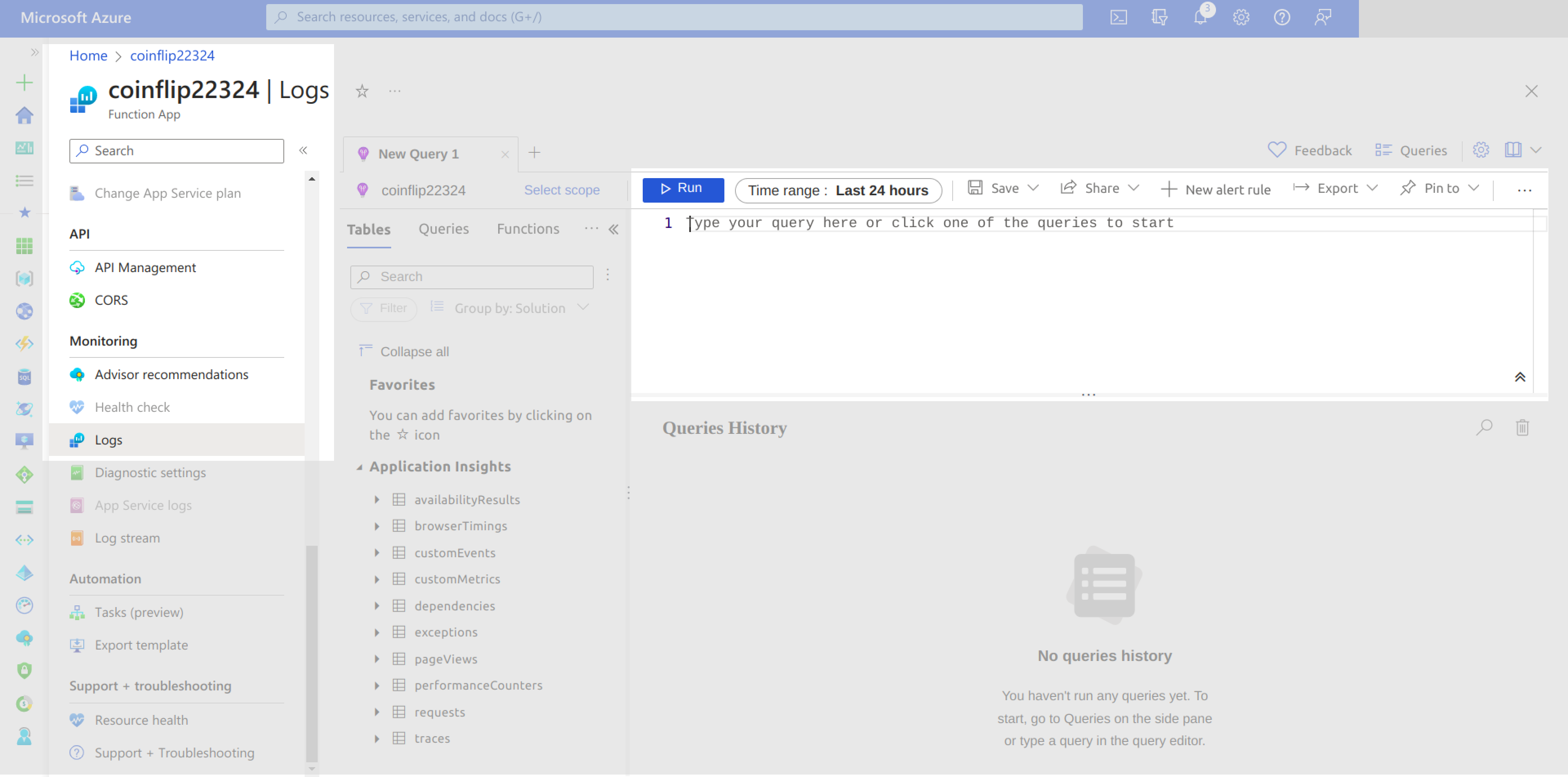Expand the Azure portal left menu
The height and width of the screenshot is (777, 1568).
[x=34, y=52]
